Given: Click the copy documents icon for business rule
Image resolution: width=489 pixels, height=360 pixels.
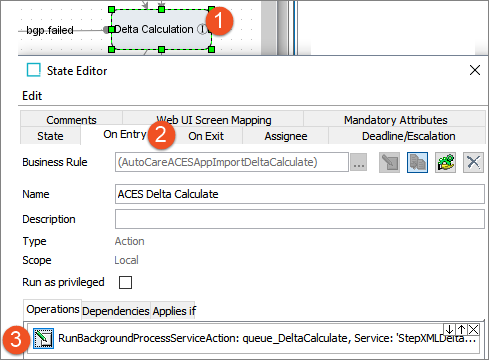Looking at the screenshot, I should 417,163.
